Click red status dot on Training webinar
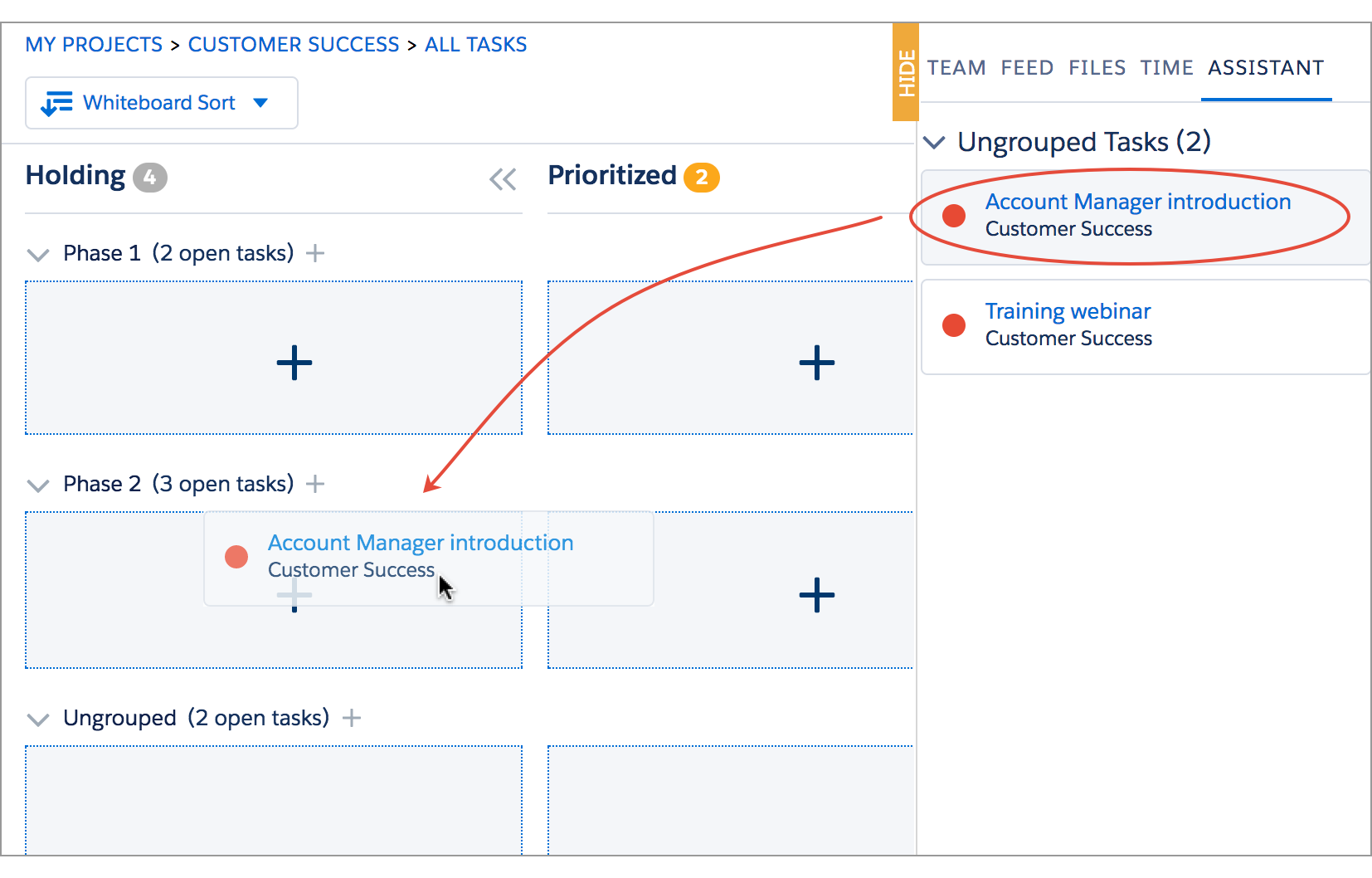 954,325
